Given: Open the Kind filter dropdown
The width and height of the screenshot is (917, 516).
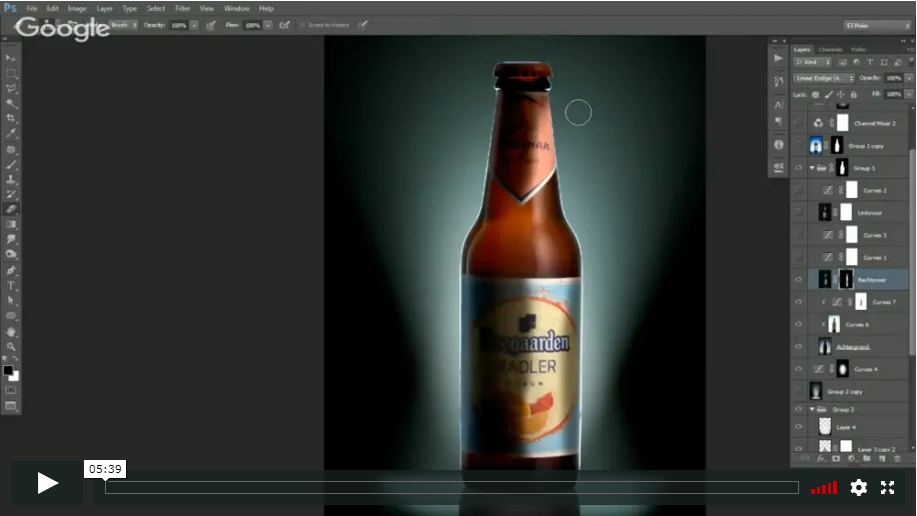Looking at the screenshot, I should click(813, 62).
